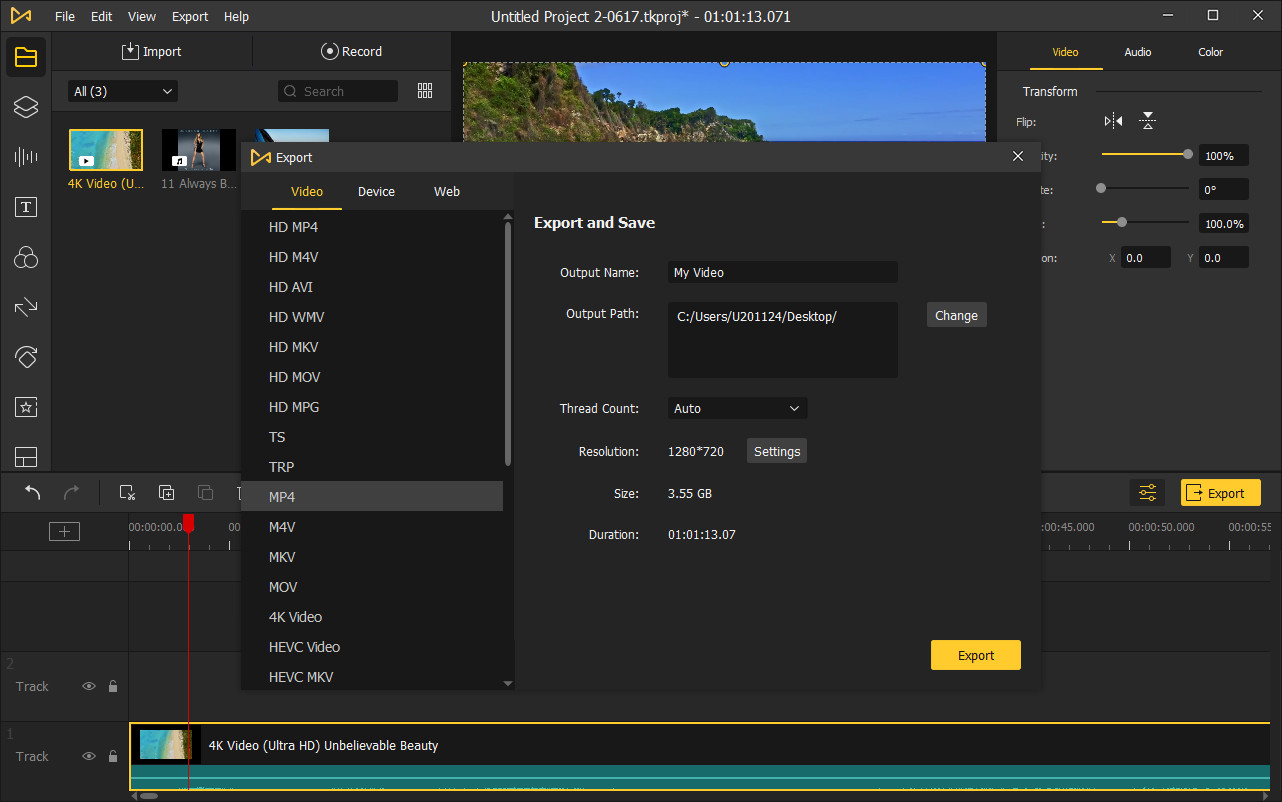Switch to the Color properties tab

1210,52
